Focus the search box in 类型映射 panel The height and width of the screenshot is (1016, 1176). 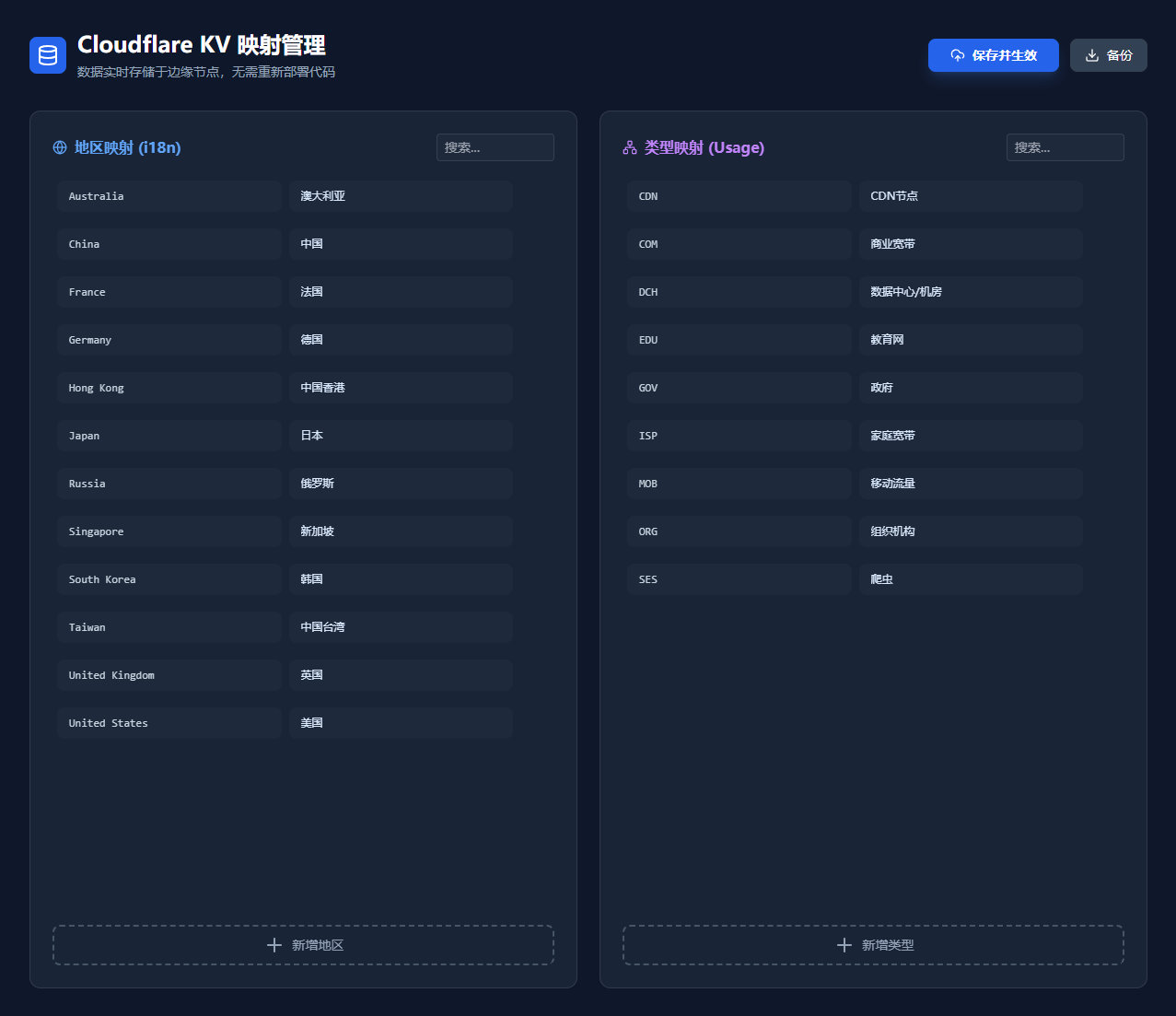pyautogui.click(x=1065, y=147)
